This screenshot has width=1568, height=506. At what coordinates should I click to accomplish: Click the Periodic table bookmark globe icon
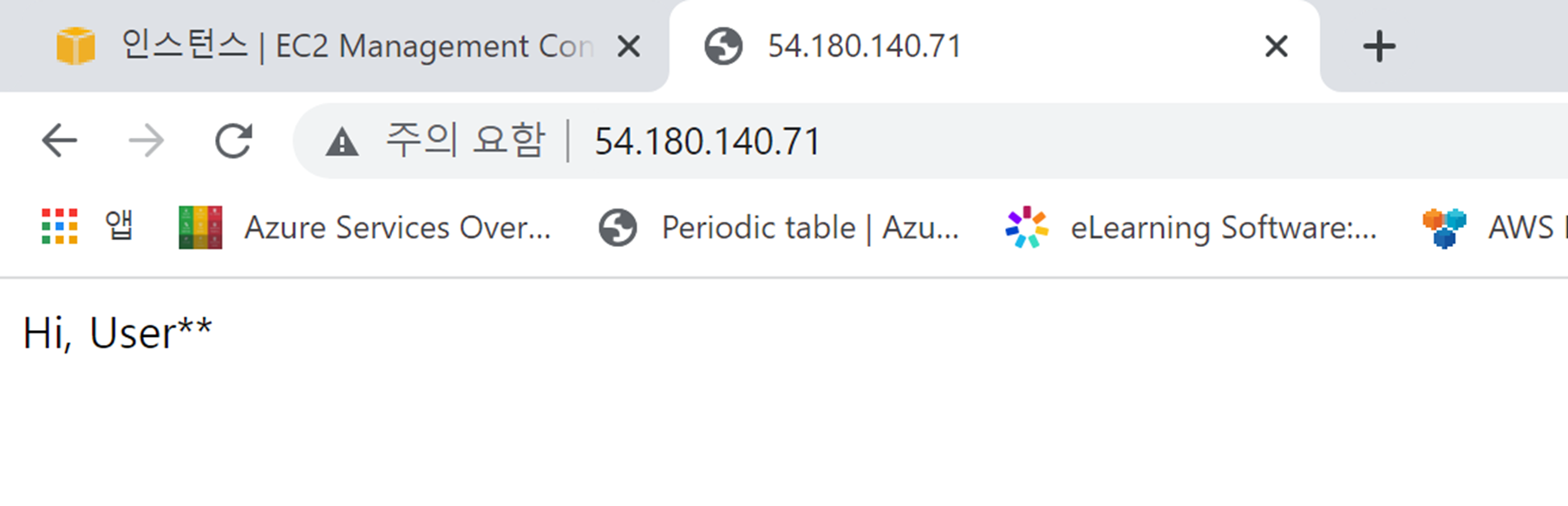pyautogui.click(x=617, y=228)
